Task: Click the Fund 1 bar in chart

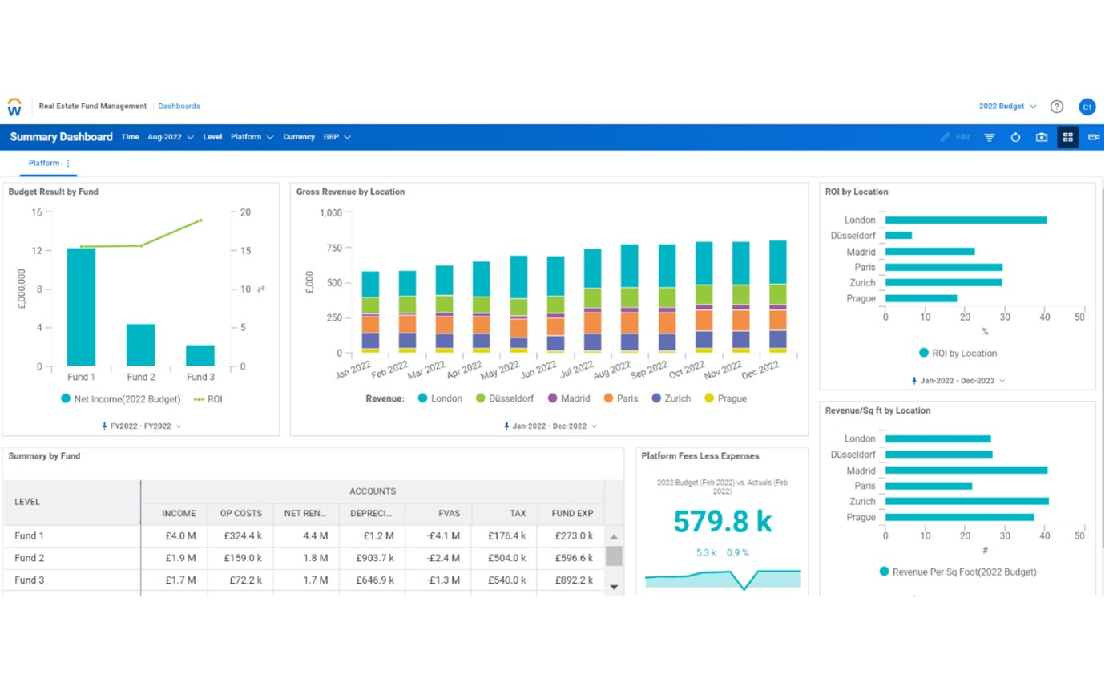Action: [81, 307]
